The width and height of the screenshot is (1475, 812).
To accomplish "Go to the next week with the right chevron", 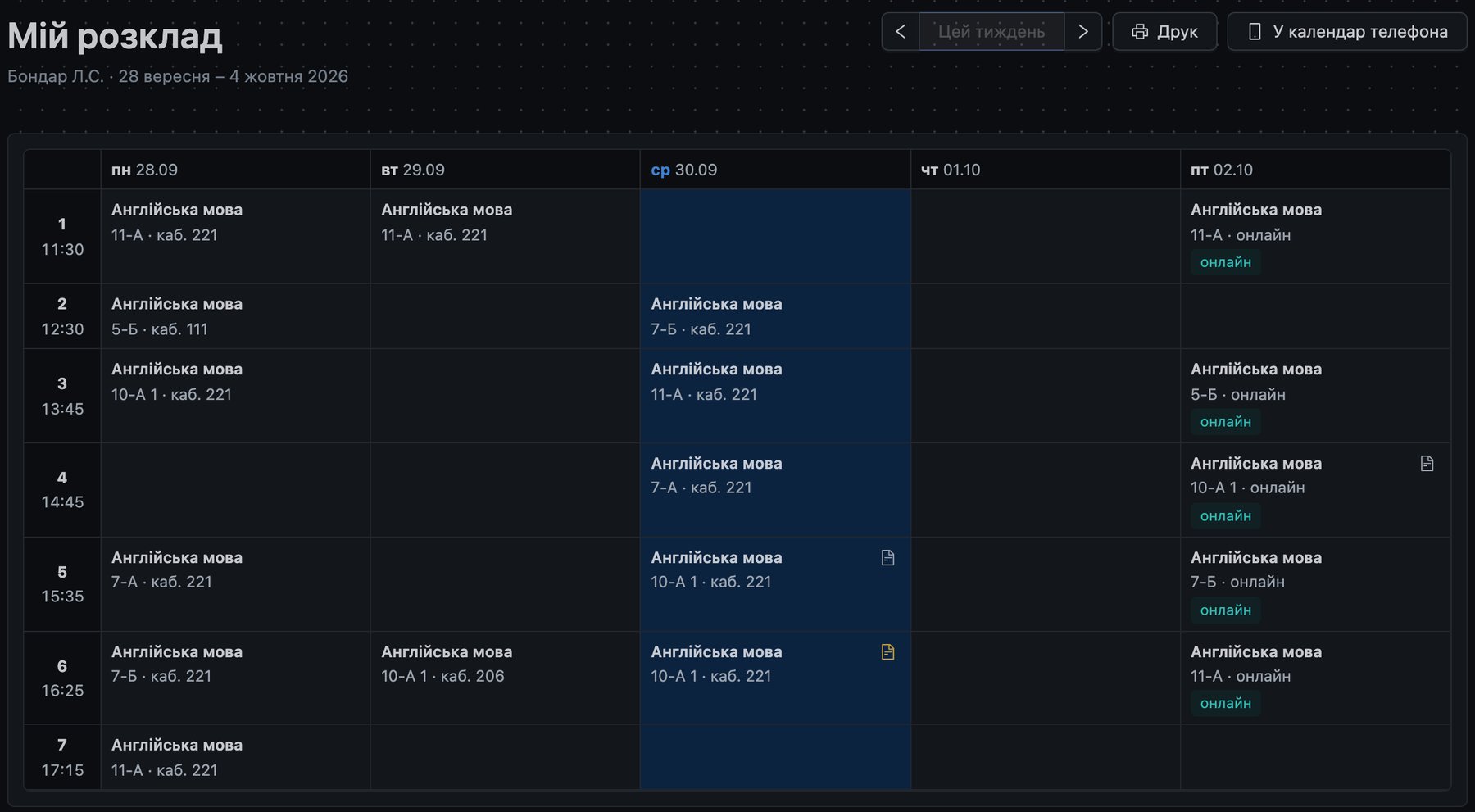I will click(x=1083, y=32).
